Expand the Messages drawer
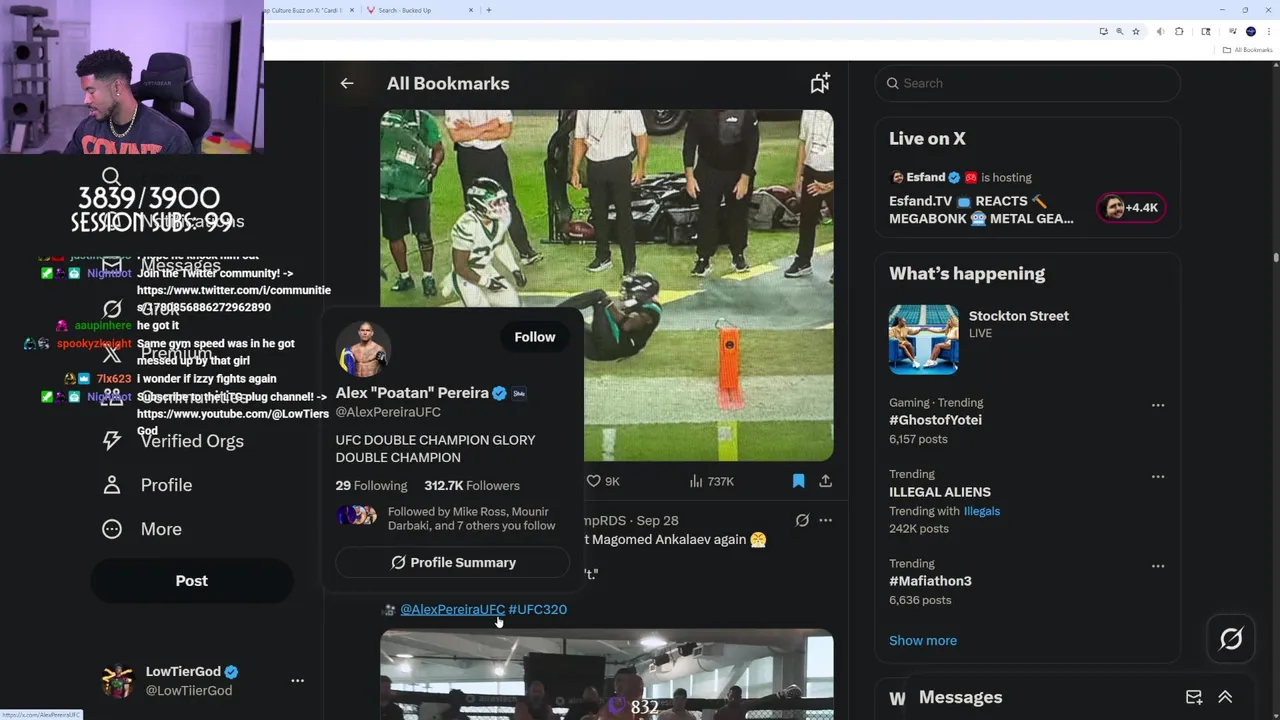 1225,698
